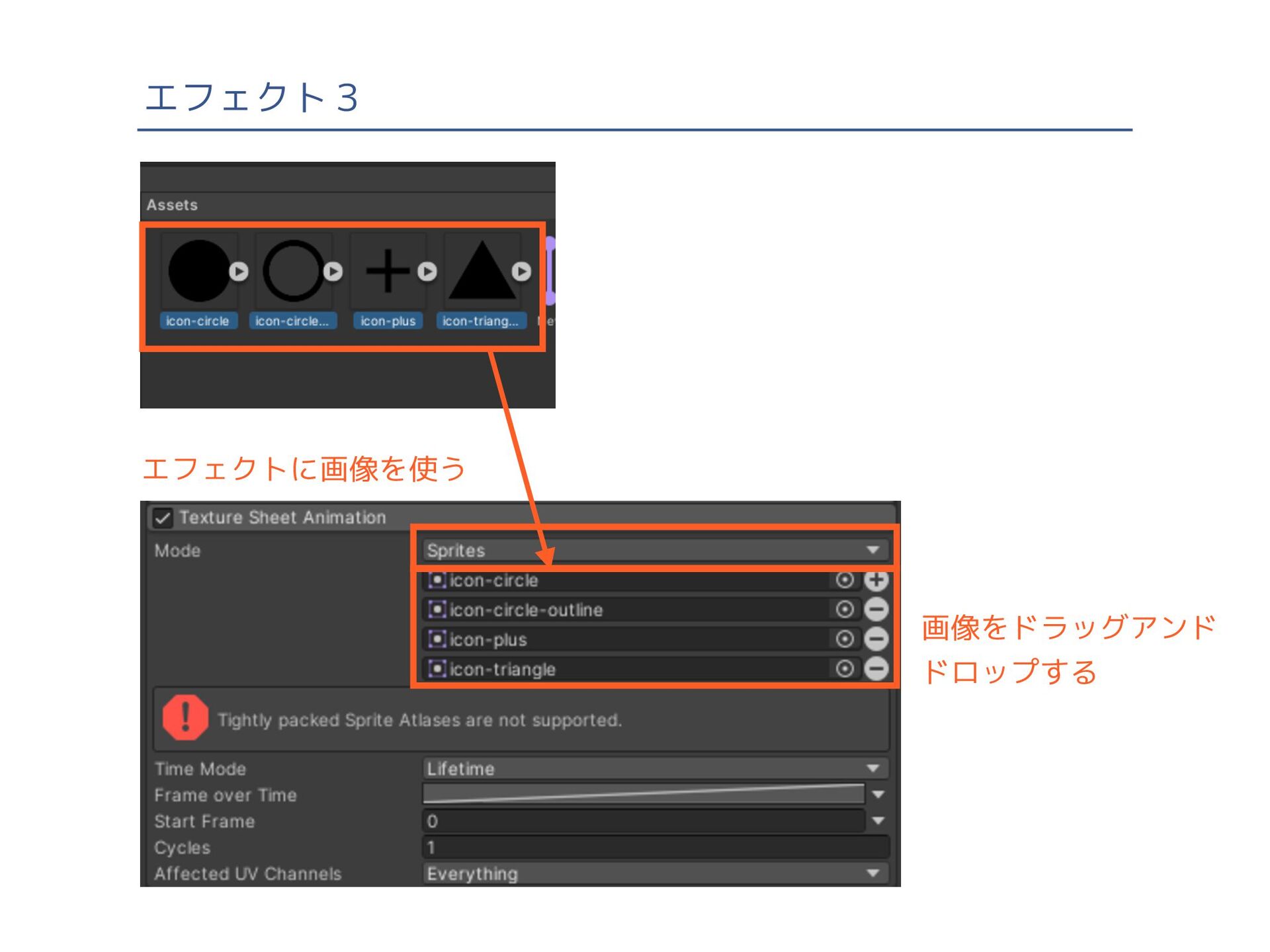1270x952 pixels.
Task: Select the icon-plus asset thumbnail
Action: [x=388, y=271]
